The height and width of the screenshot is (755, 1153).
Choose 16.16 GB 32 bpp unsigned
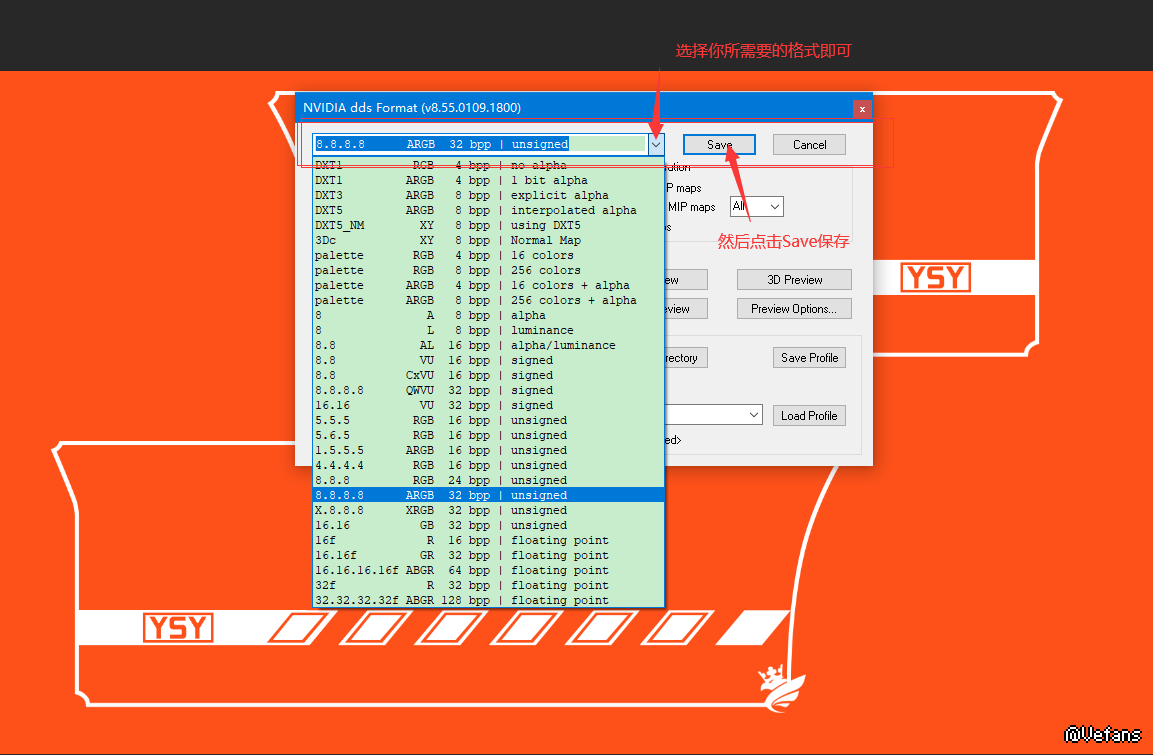pyautogui.click(x=489, y=526)
